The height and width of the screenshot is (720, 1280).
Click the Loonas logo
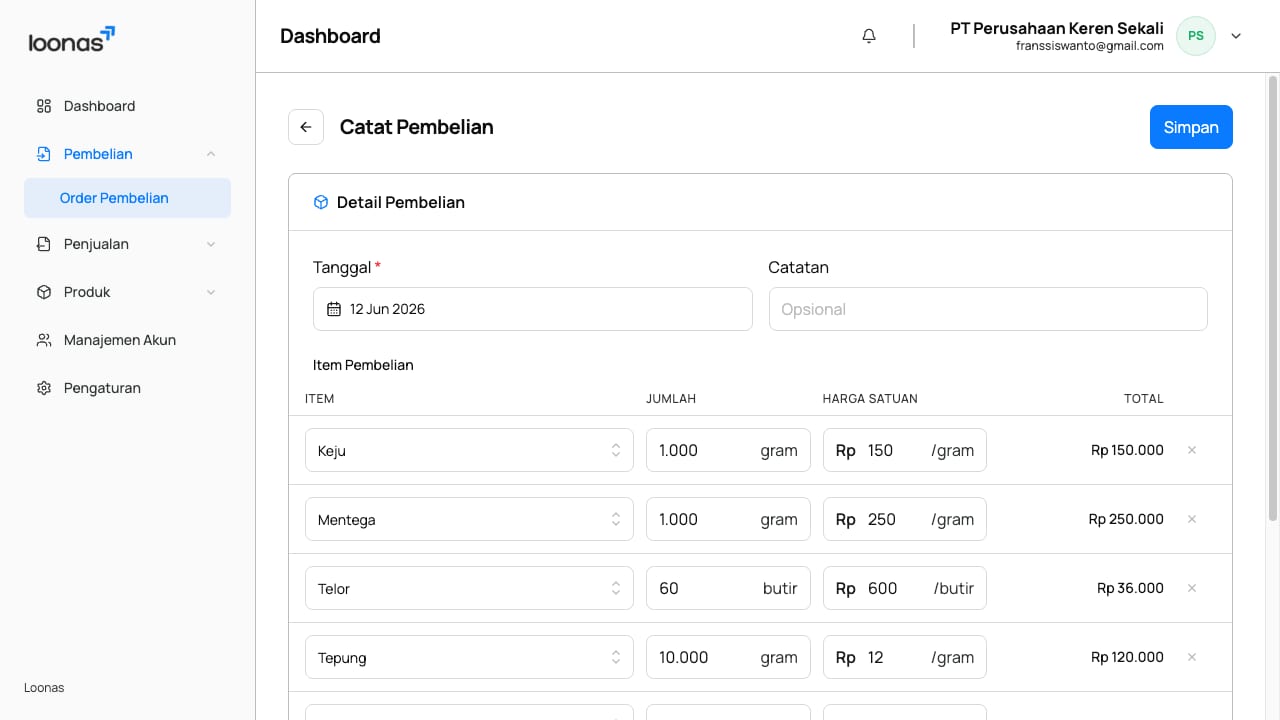coord(72,39)
